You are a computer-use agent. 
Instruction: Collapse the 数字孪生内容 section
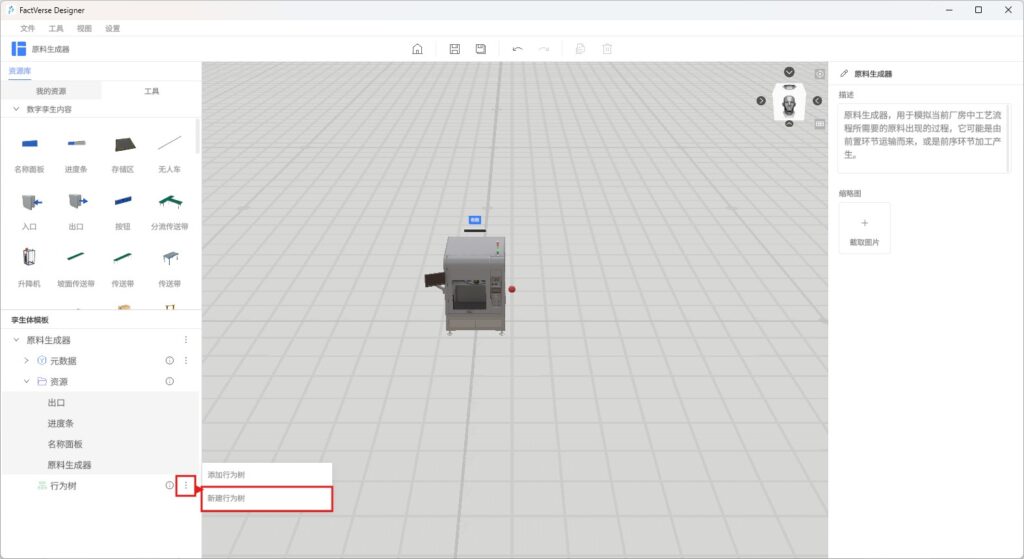[x=16, y=108]
